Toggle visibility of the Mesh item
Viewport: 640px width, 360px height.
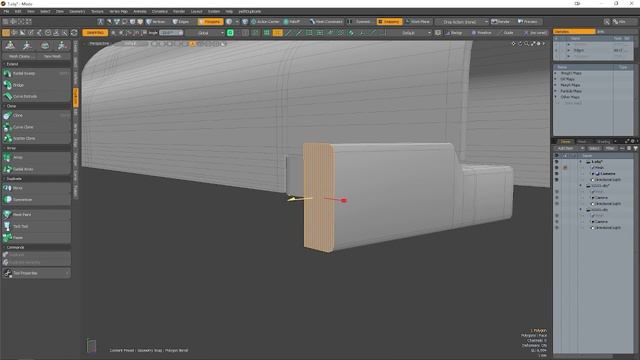pos(556,168)
